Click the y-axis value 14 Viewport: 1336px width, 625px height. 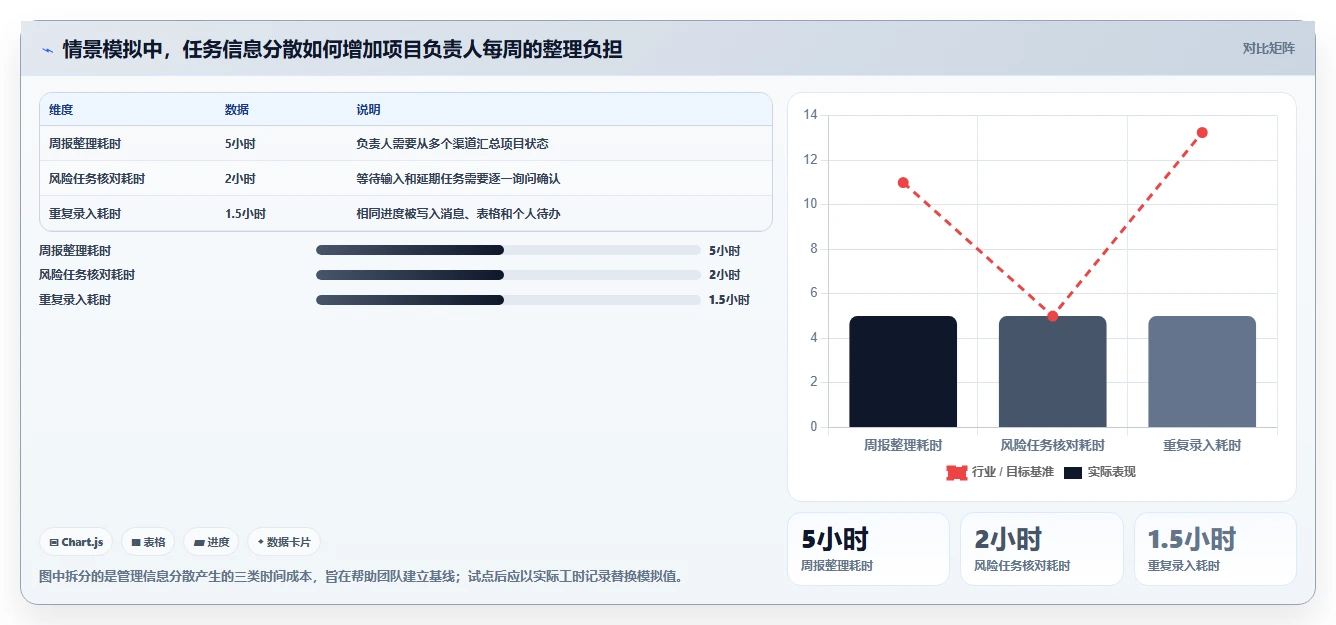pos(810,115)
